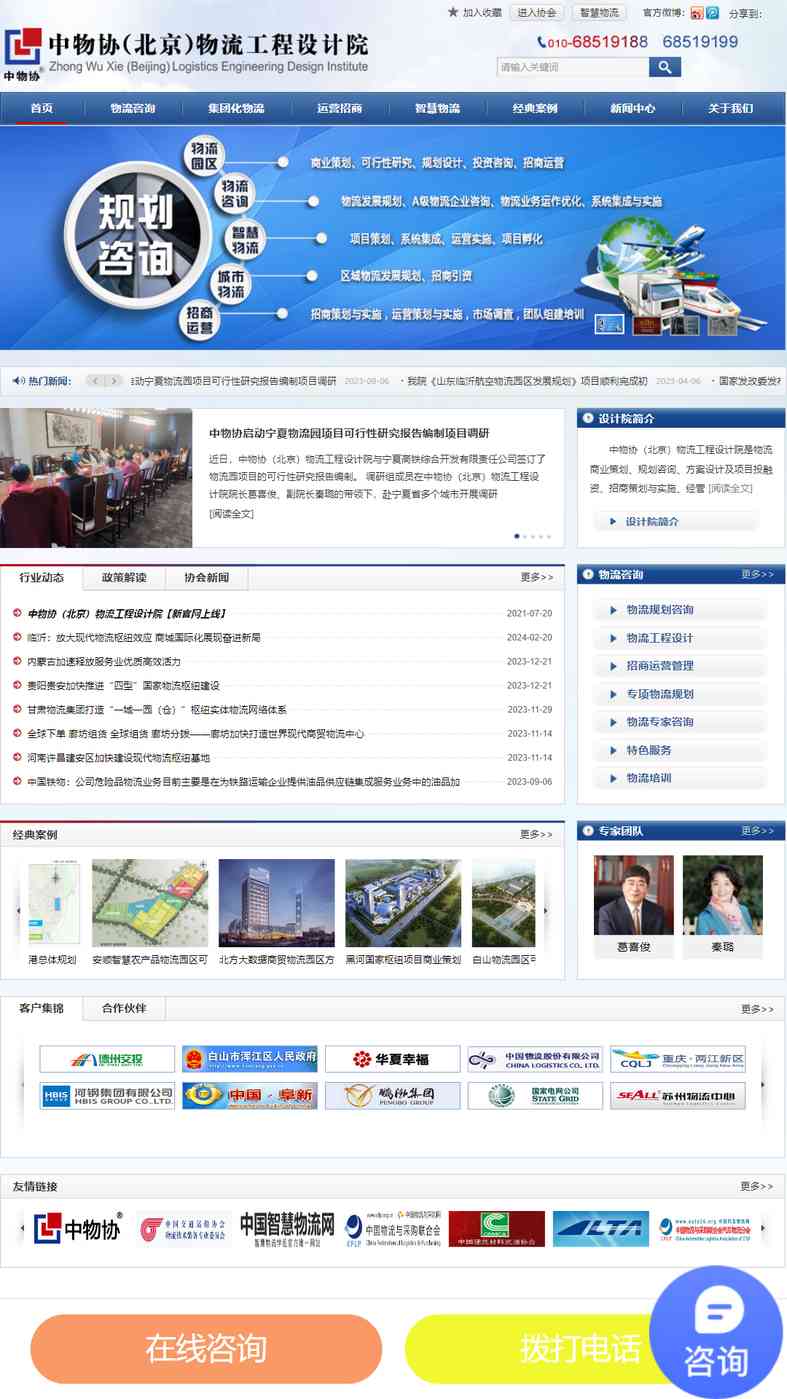Expand 物流规划咨询 sidebar item
The height and width of the screenshot is (1399, 787).
(x=681, y=610)
